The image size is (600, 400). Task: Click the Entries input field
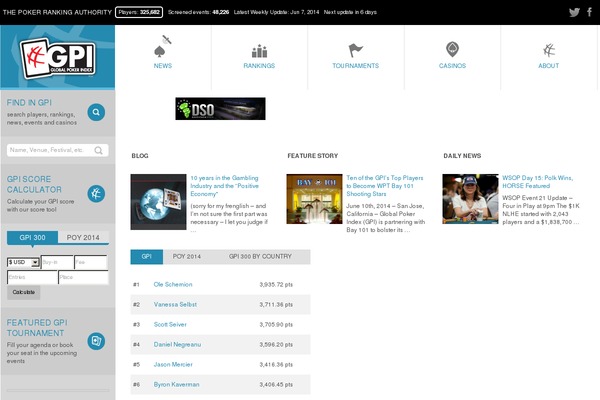(x=32, y=277)
